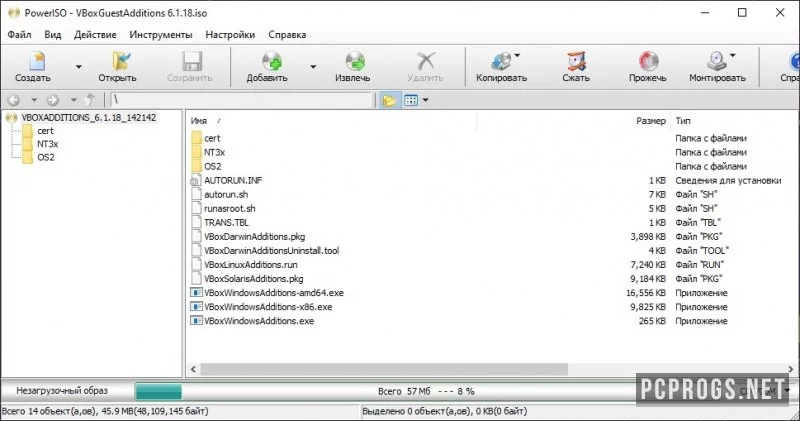Click the up one level arrow
The image size is (800, 421).
90,100
